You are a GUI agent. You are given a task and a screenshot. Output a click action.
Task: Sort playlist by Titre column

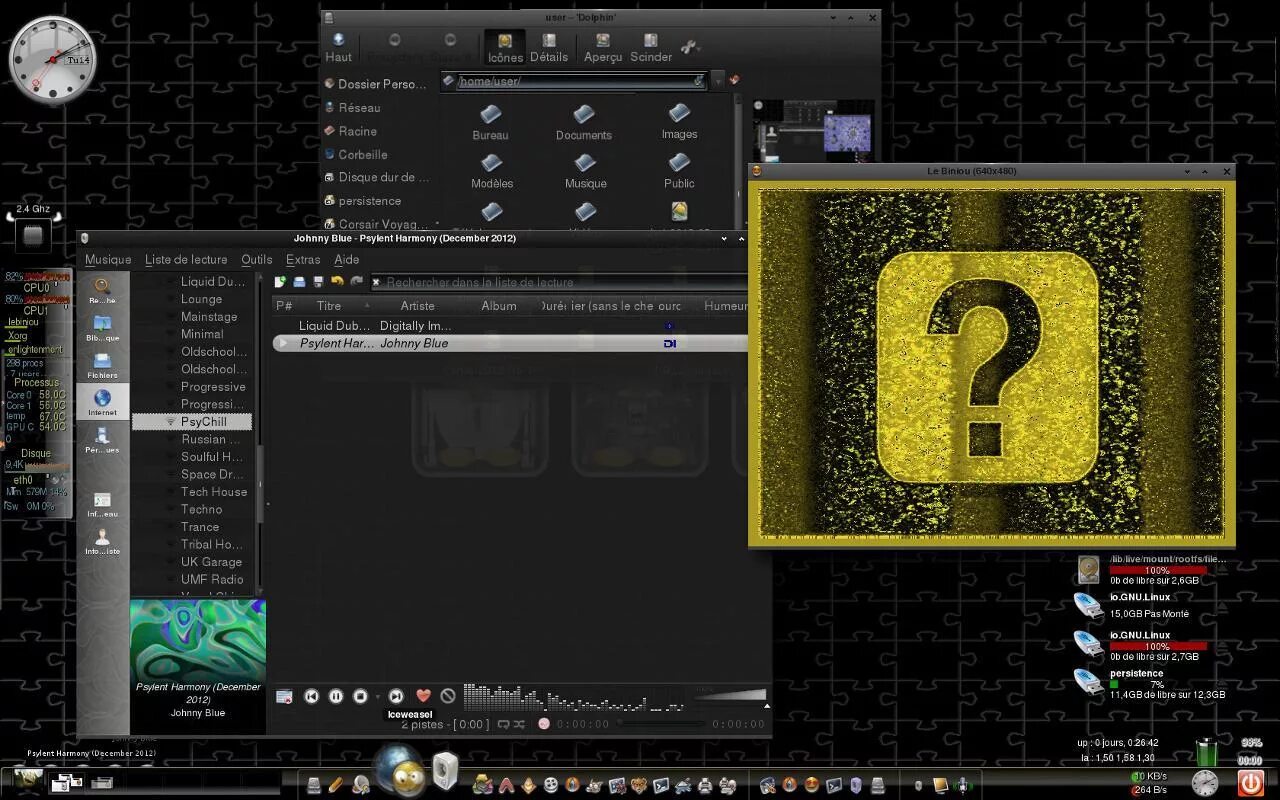tap(329, 306)
